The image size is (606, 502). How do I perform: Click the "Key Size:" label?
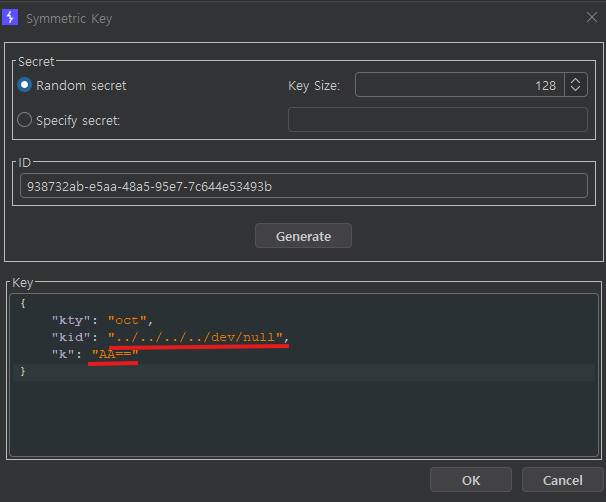[x=314, y=86]
